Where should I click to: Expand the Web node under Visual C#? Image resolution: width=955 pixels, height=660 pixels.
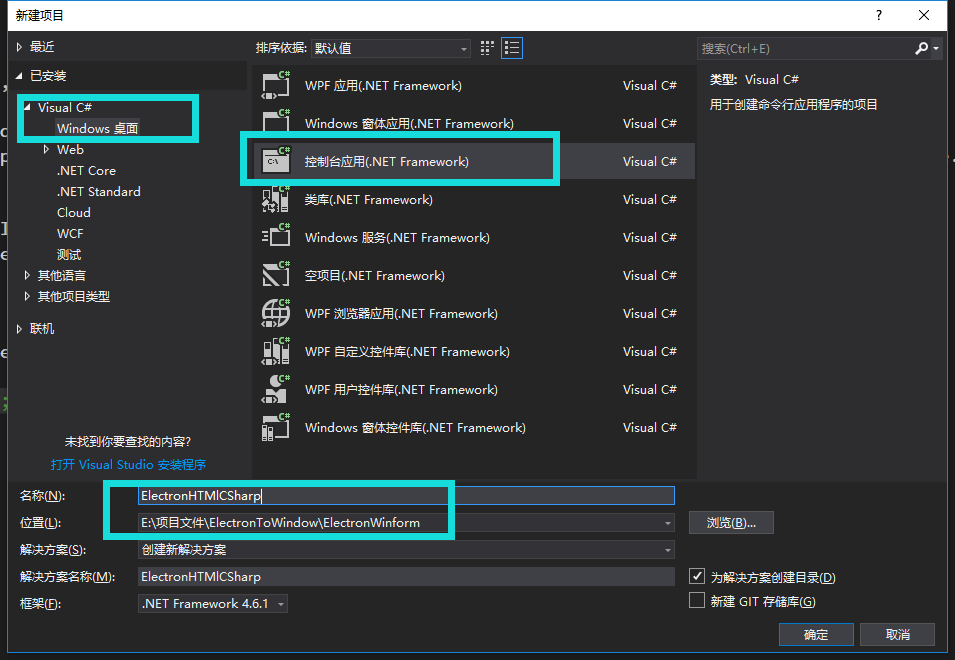tap(45, 149)
